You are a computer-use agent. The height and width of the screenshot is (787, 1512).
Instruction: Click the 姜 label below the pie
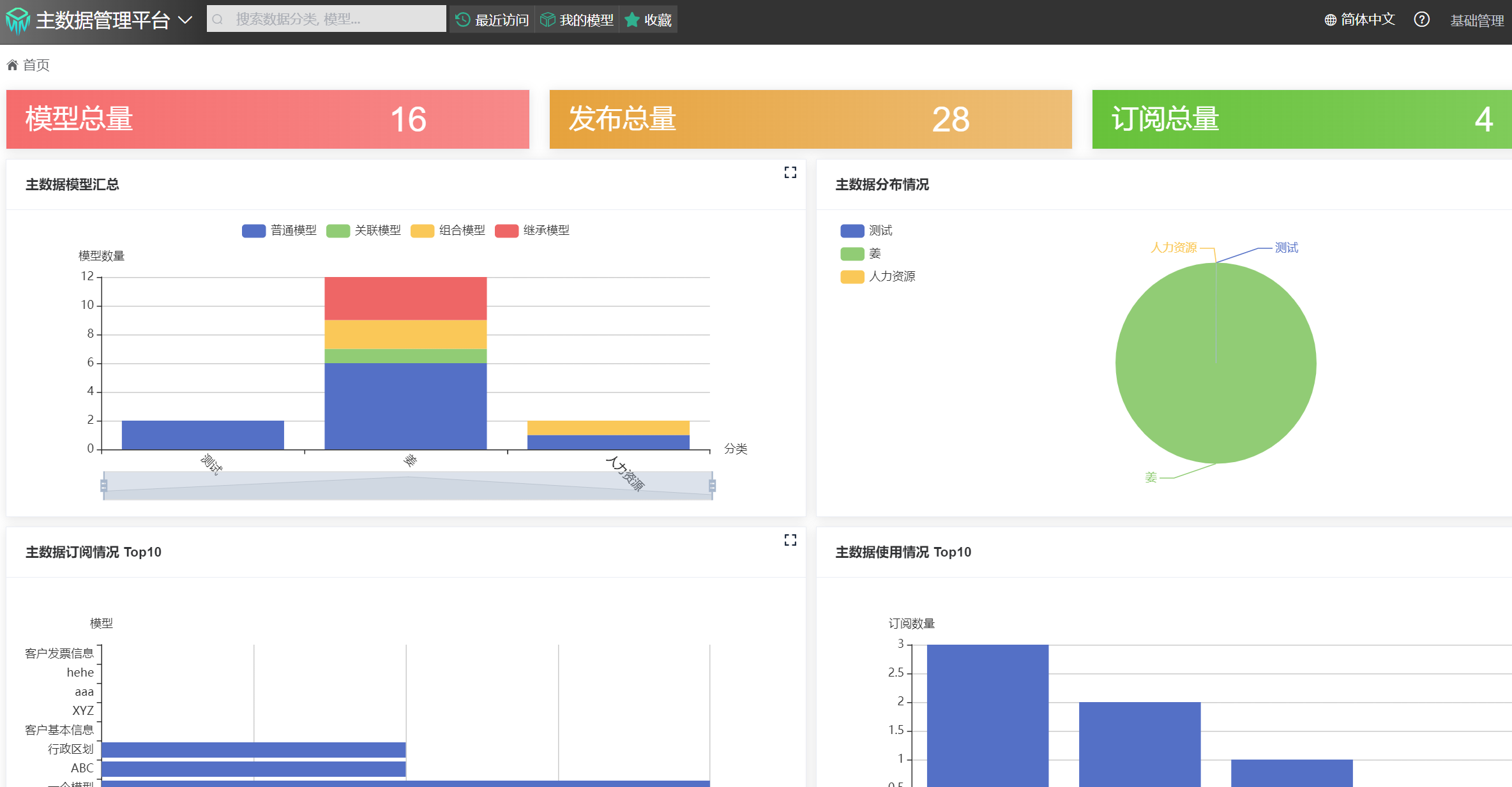click(x=1151, y=477)
